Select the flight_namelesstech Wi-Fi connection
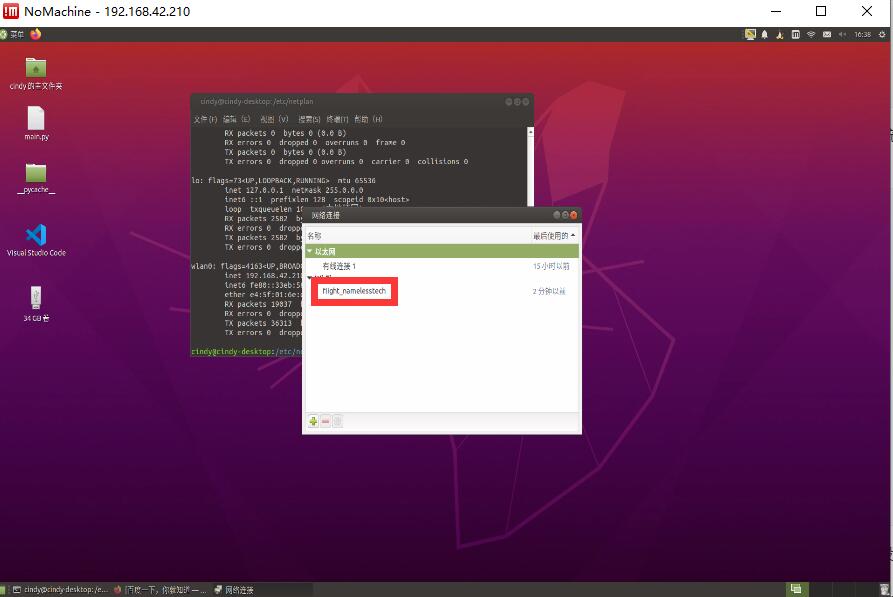893x597 pixels. pos(354,291)
